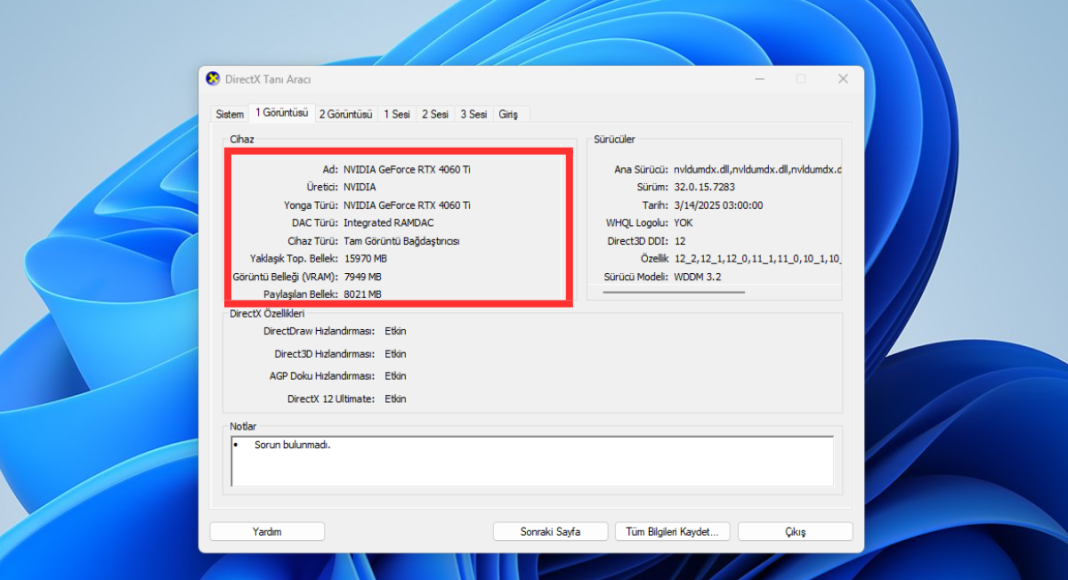Image resolution: width=1068 pixels, height=580 pixels.
Task: Click the Özellik levels value 12_2,12_1
Action: pyautogui.click(x=757, y=259)
